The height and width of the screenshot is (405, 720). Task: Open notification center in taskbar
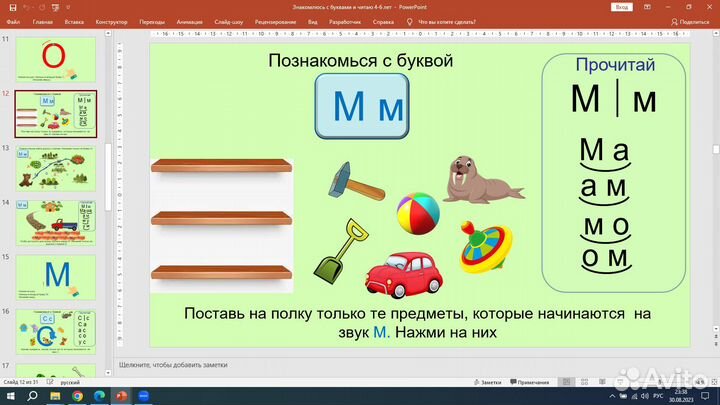point(706,396)
